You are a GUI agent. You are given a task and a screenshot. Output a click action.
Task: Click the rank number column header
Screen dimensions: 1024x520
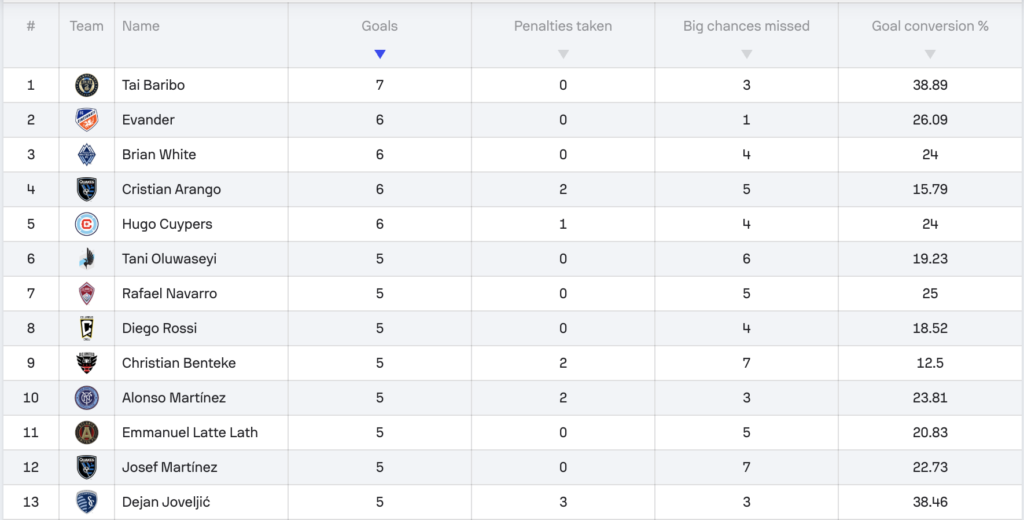[x=31, y=26]
